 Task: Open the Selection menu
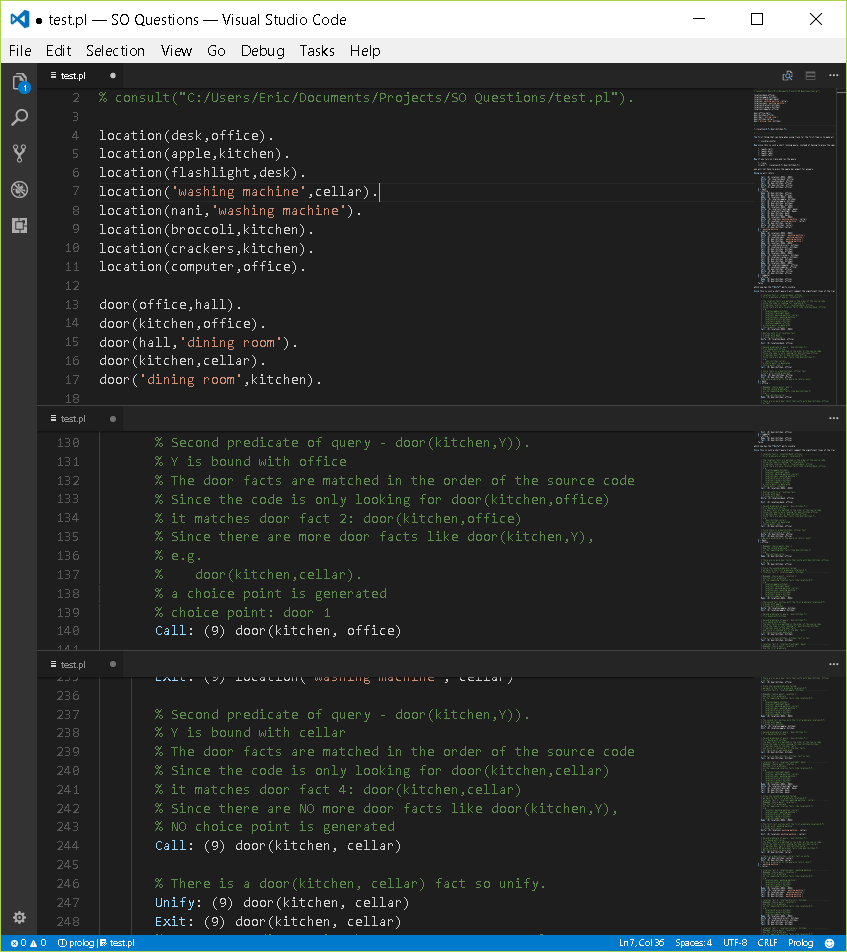click(115, 51)
